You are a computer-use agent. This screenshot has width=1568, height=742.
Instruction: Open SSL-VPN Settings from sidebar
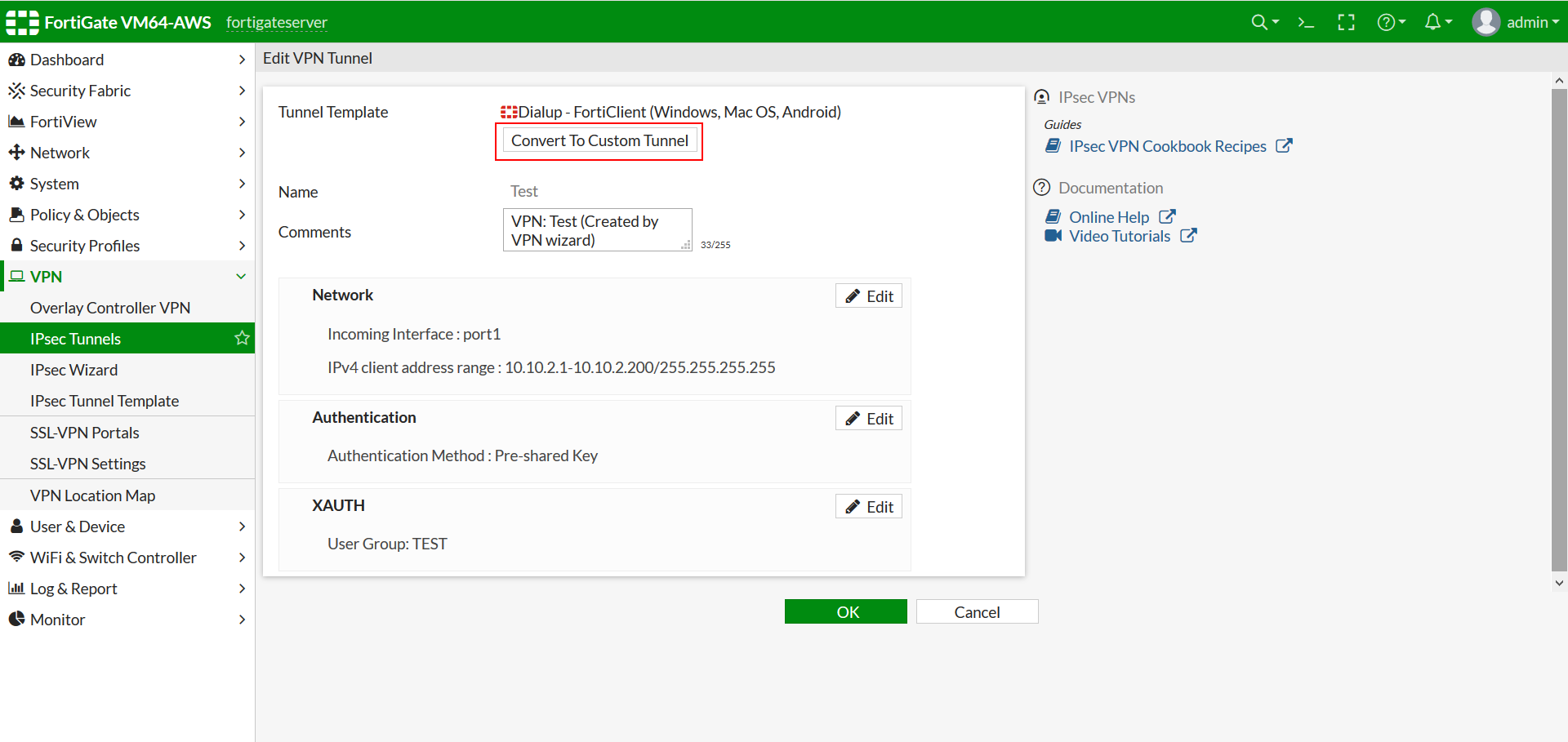point(87,463)
